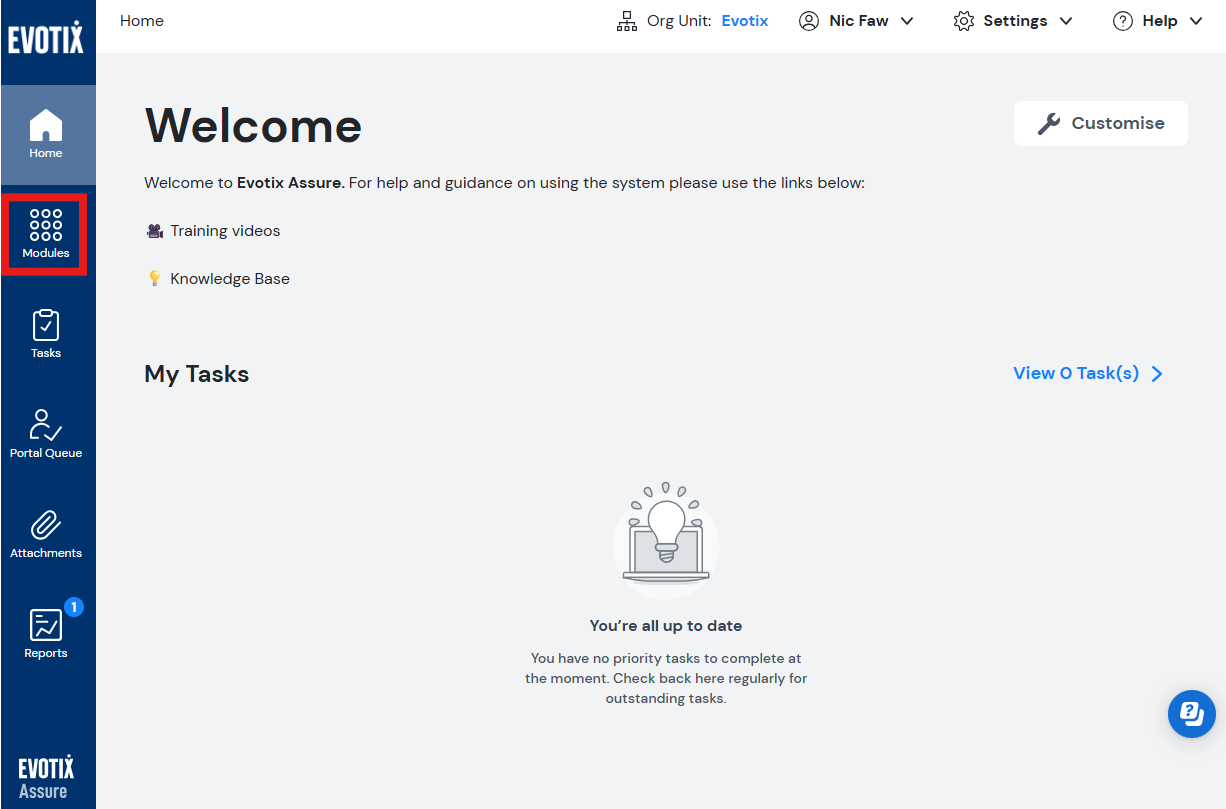Click the "You're all up to date" text

666,626
